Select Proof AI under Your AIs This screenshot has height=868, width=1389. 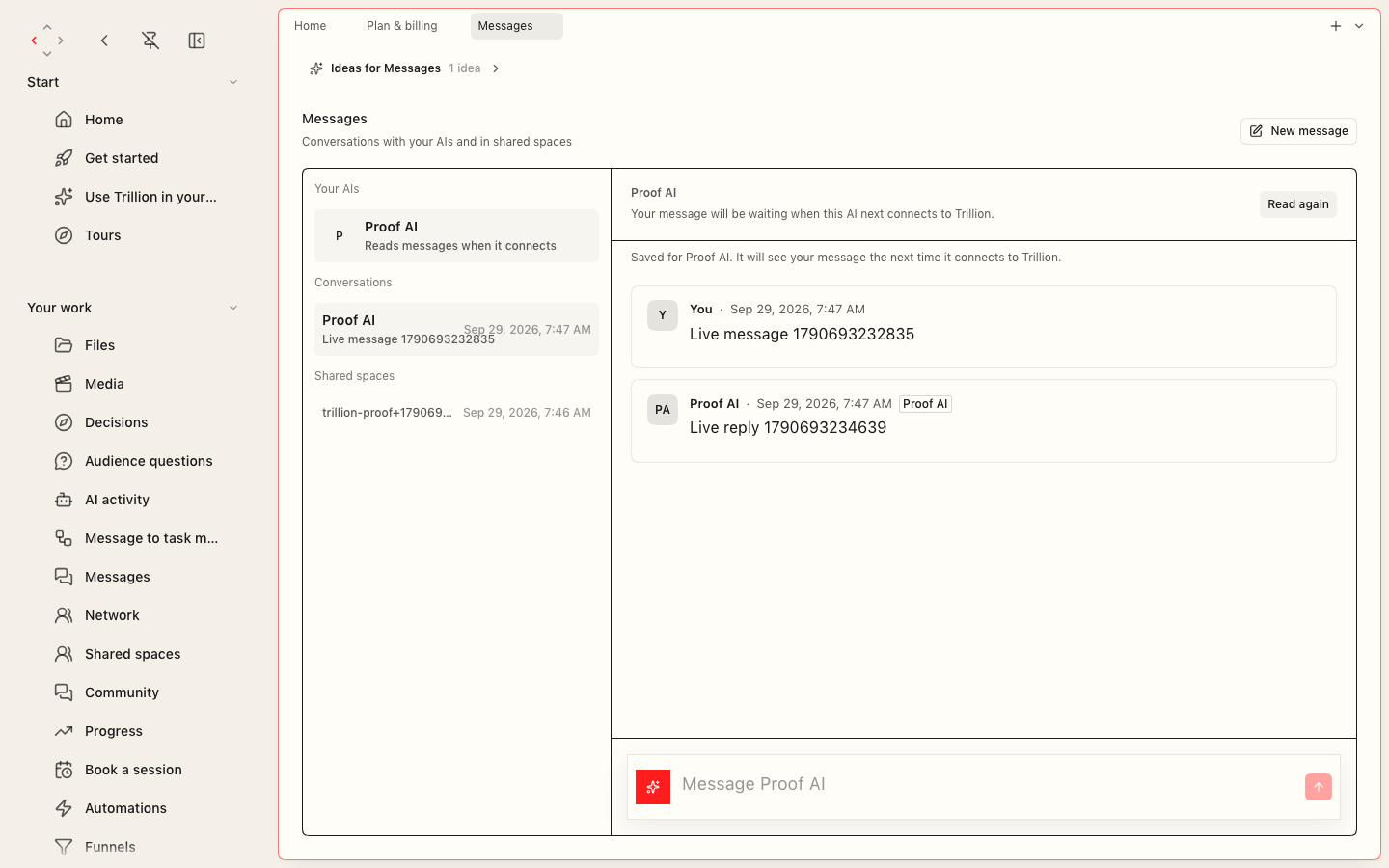pos(456,235)
